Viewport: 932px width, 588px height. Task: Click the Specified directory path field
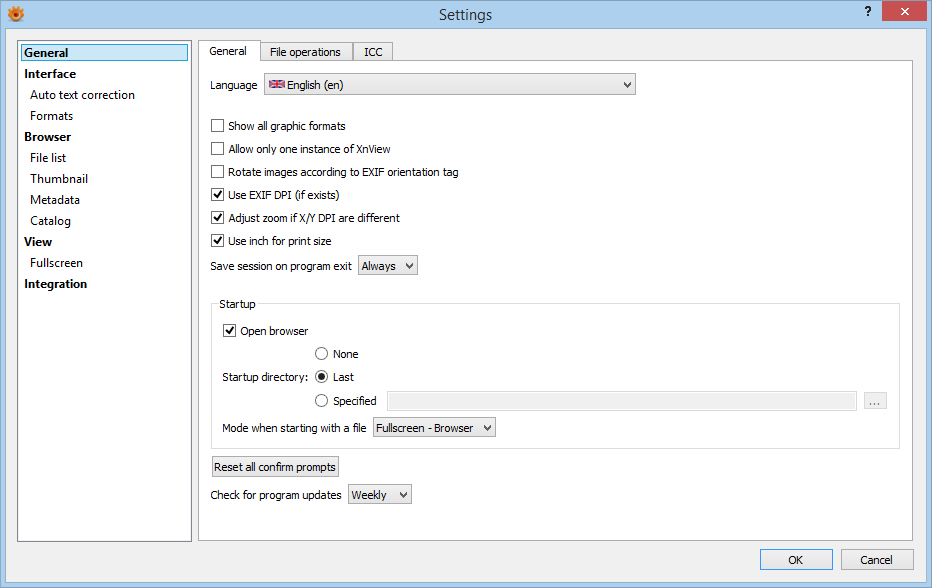[x=621, y=401]
